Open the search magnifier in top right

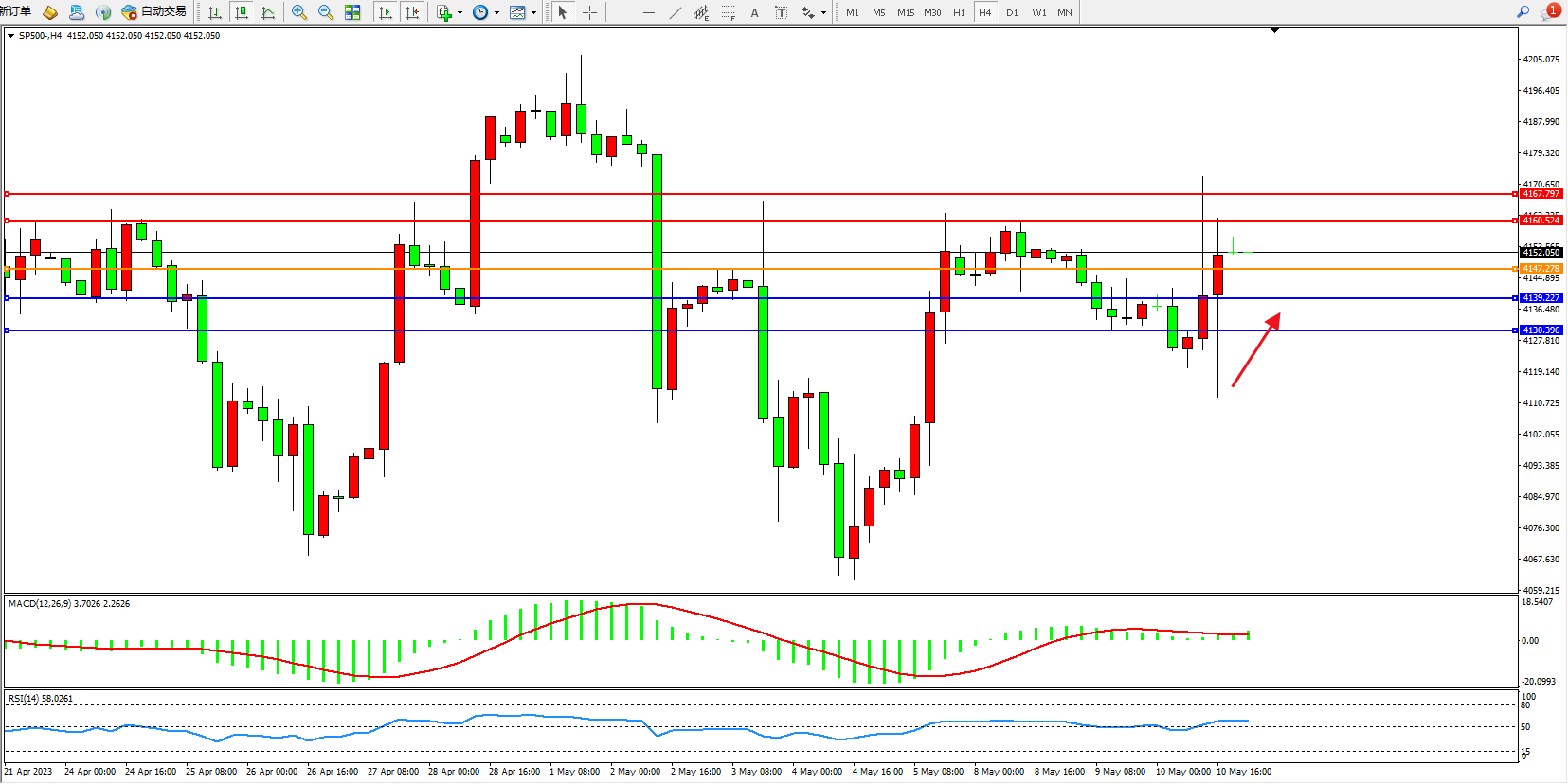click(1523, 12)
